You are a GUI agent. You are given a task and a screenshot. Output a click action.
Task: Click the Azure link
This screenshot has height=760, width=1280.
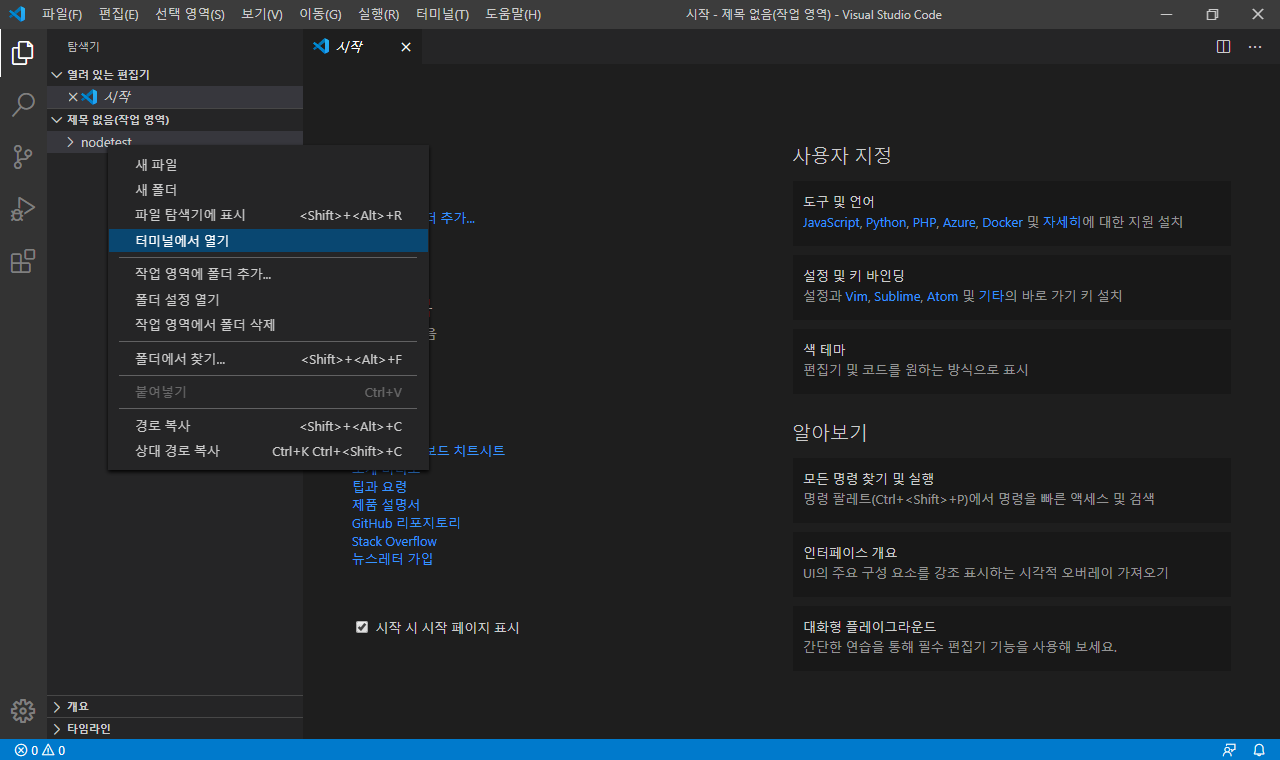959,222
